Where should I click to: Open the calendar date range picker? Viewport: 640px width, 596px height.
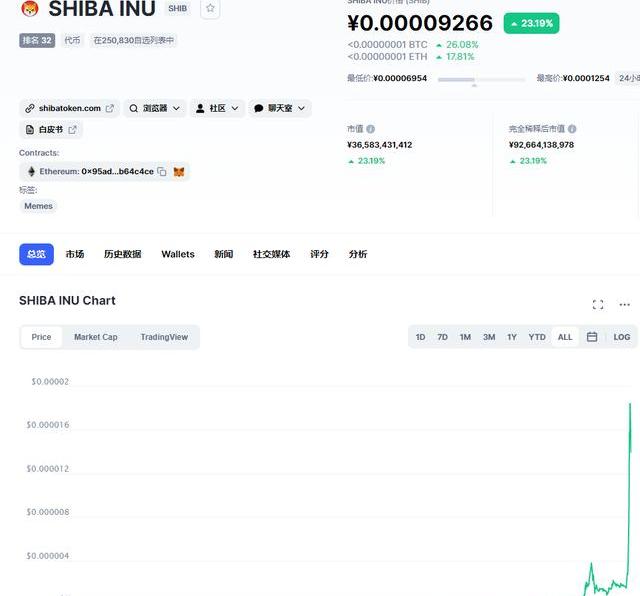tap(592, 337)
